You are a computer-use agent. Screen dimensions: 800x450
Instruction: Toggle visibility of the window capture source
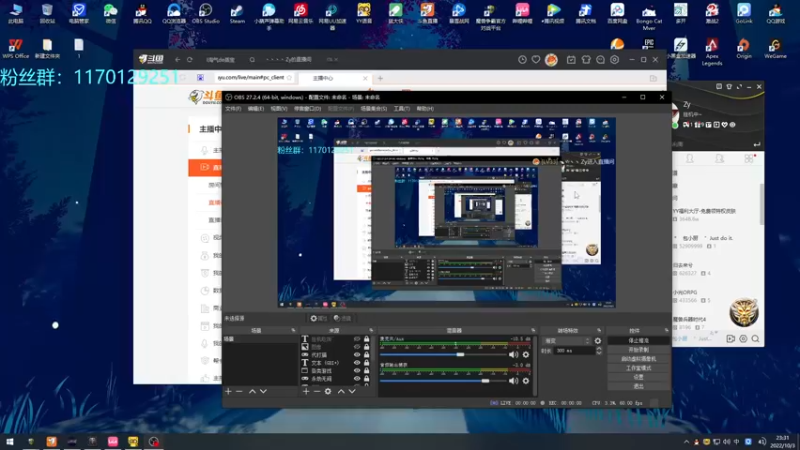click(357, 371)
